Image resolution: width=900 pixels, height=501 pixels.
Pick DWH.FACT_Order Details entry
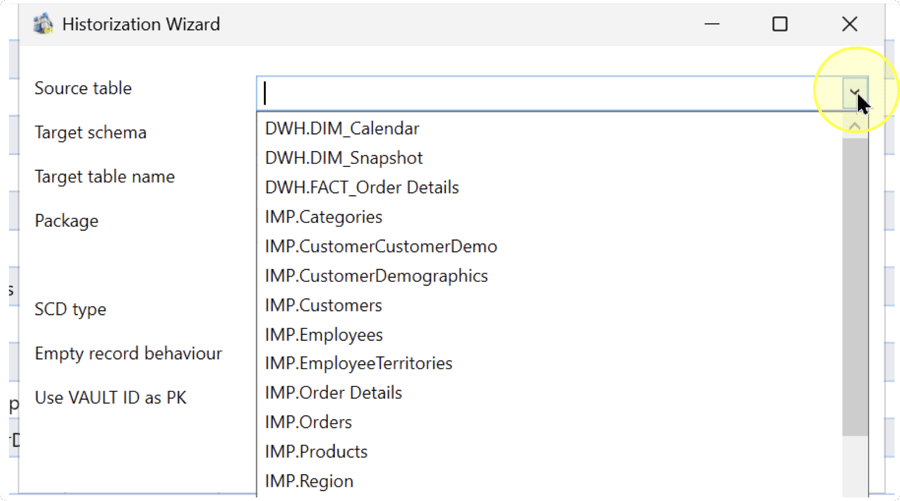coord(549,188)
